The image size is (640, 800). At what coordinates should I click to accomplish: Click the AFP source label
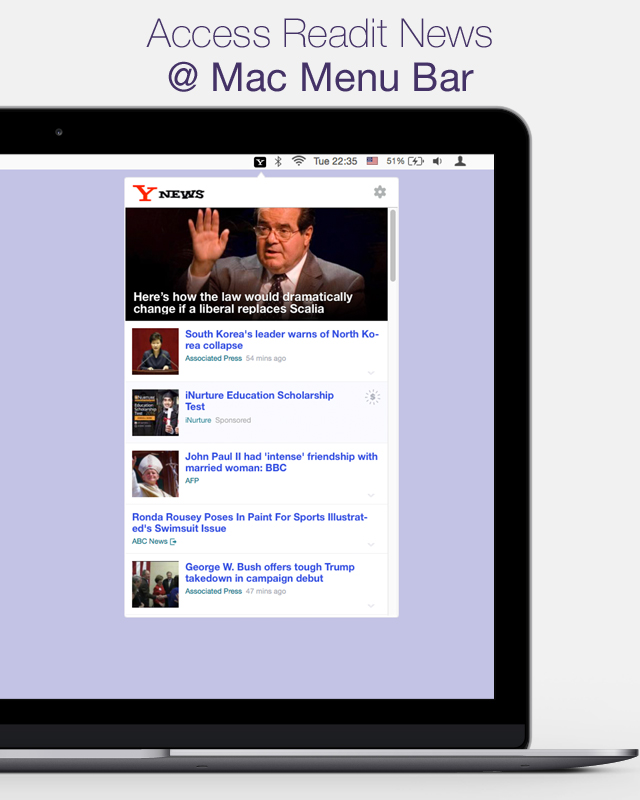coord(192,481)
